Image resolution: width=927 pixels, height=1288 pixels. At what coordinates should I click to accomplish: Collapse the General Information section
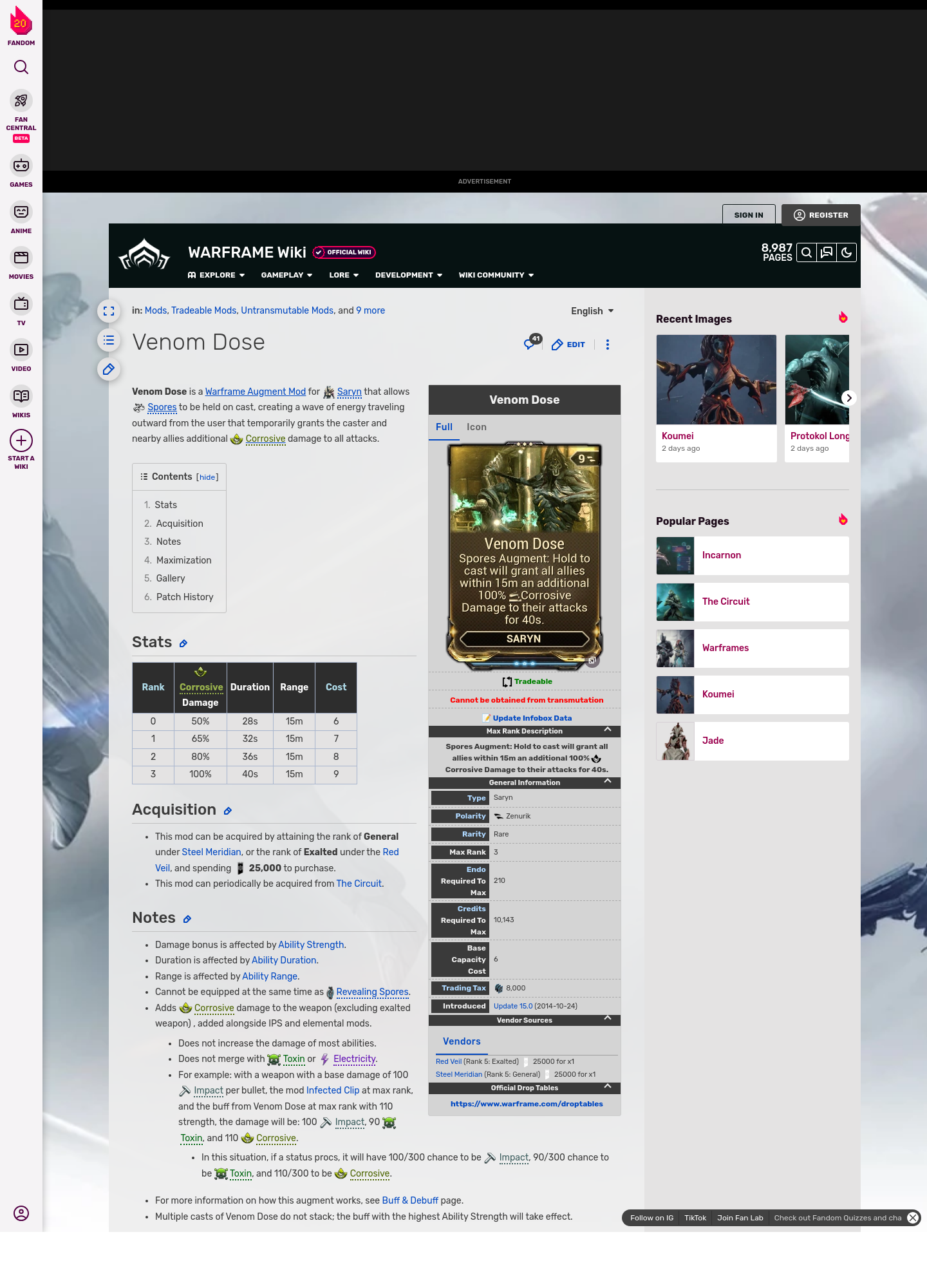608,782
